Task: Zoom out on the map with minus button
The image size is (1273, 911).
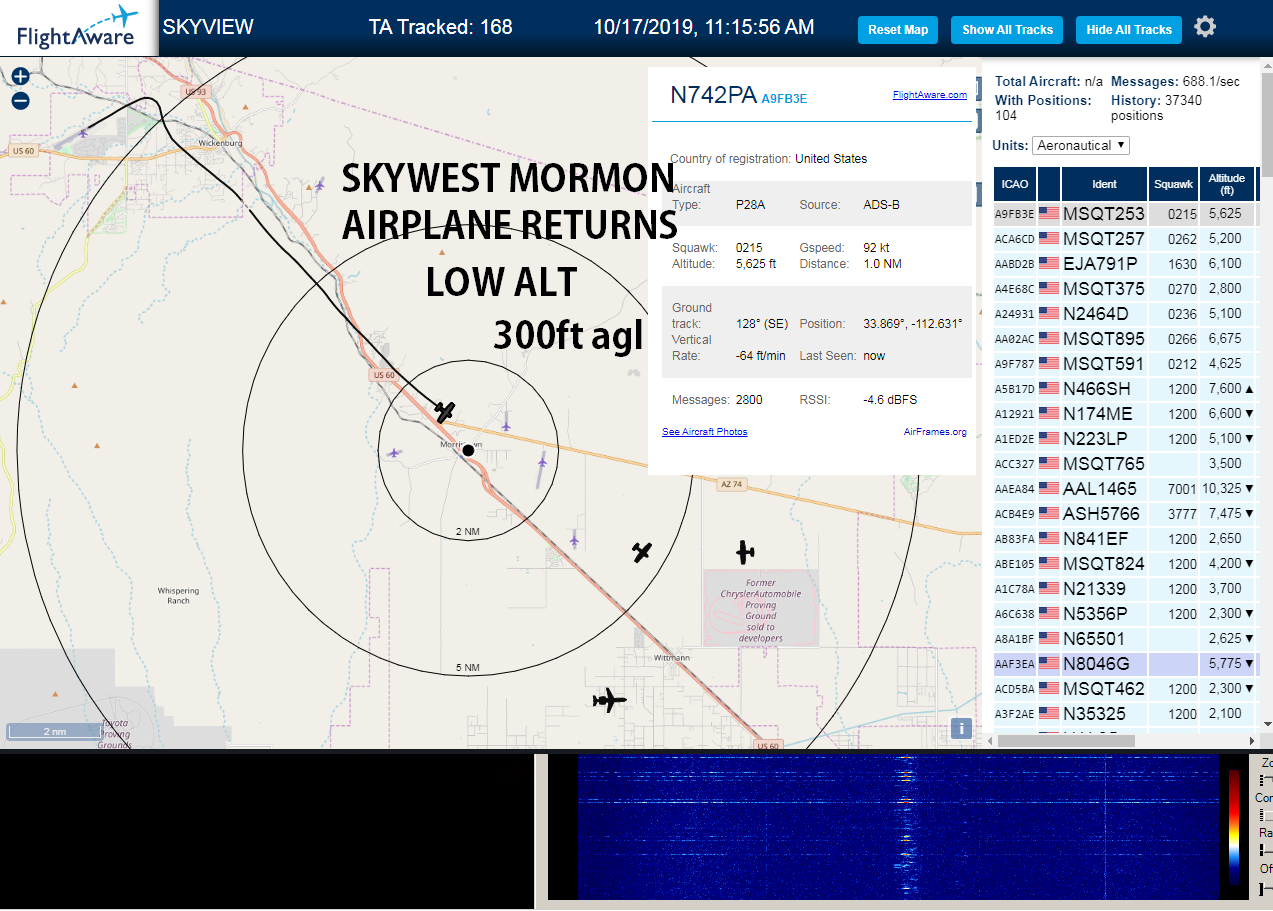Action: 20,100
